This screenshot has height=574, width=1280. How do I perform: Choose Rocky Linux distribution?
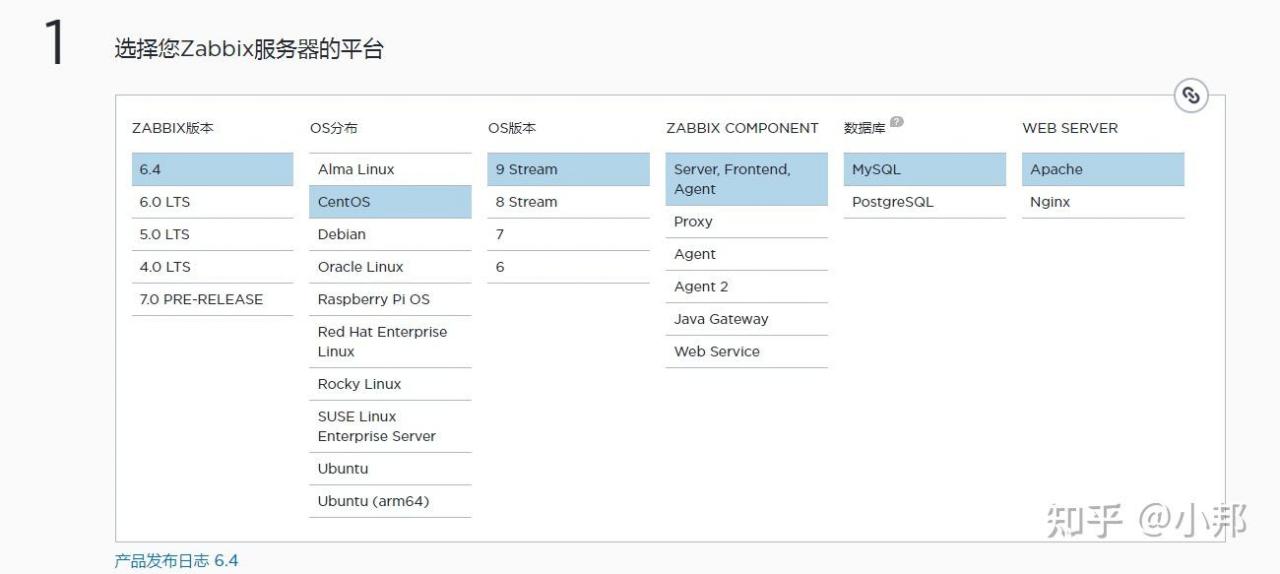click(390, 384)
